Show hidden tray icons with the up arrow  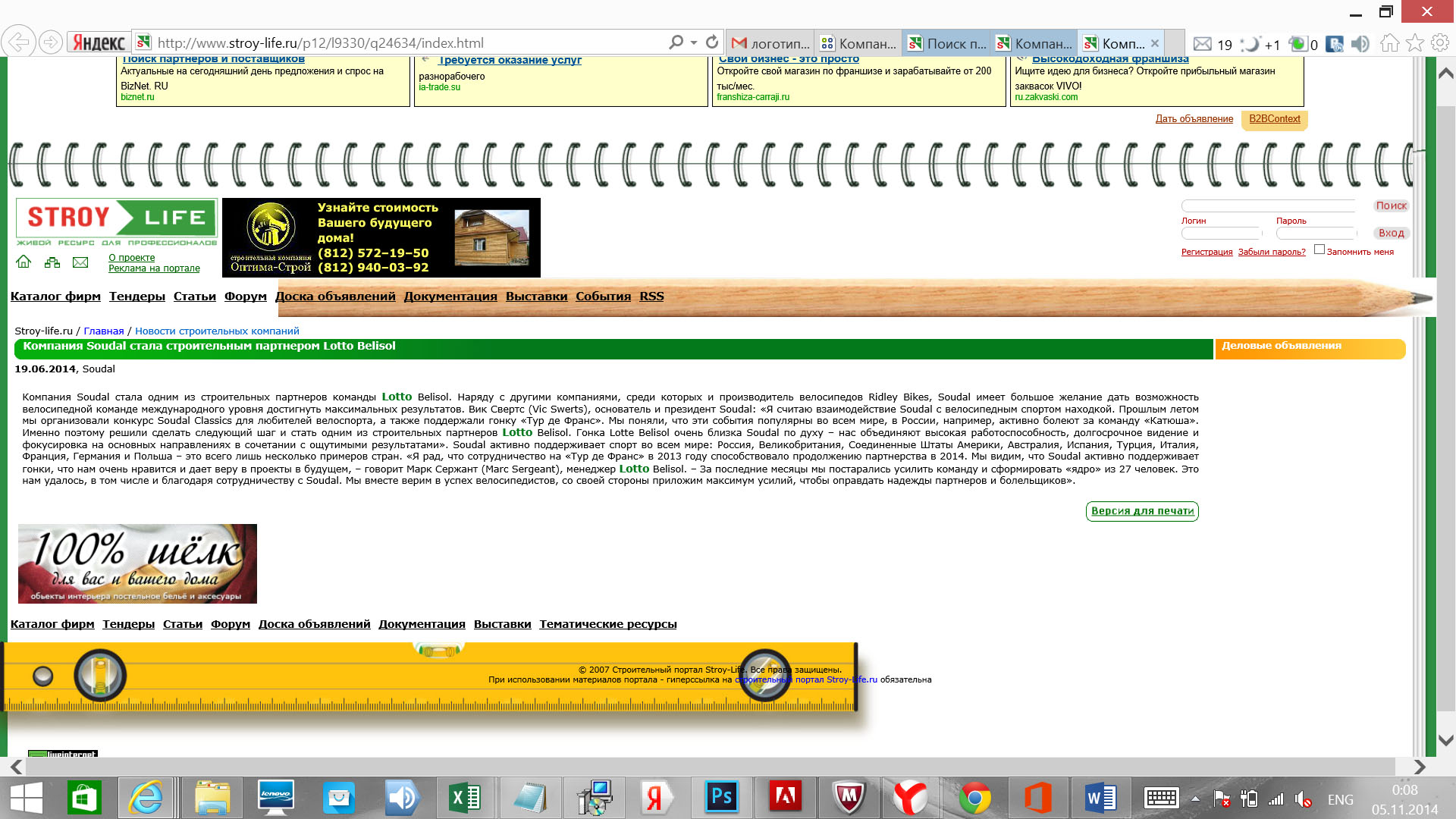click(1195, 799)
